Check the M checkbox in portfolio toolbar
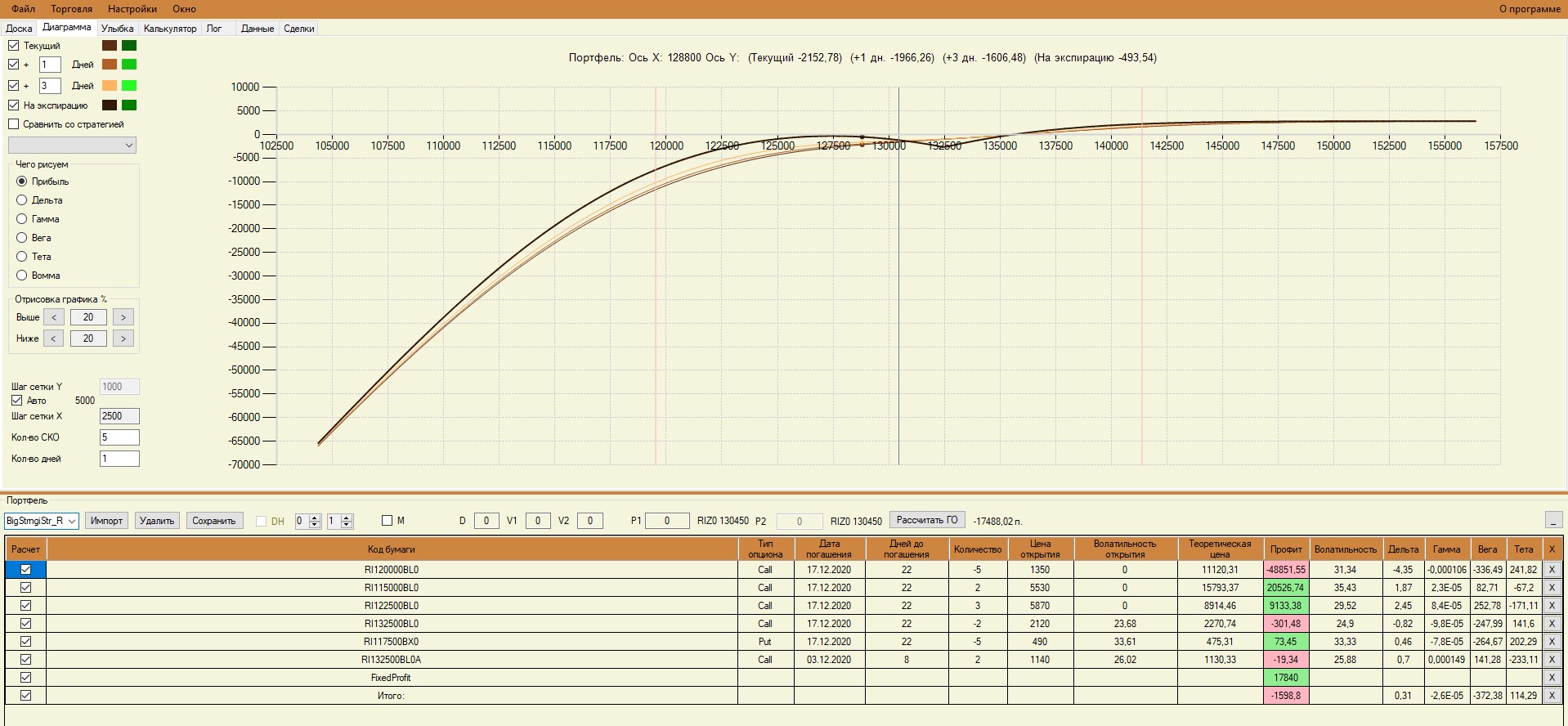 [388, 521]
